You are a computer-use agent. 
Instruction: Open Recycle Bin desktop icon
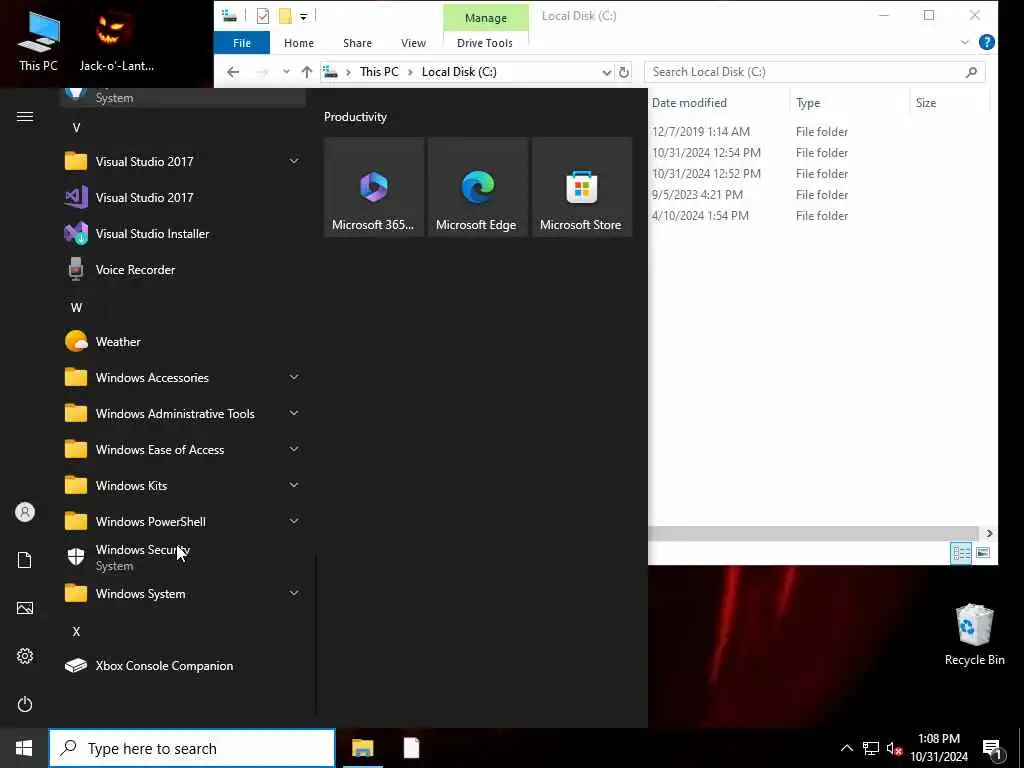coord(974,635)
